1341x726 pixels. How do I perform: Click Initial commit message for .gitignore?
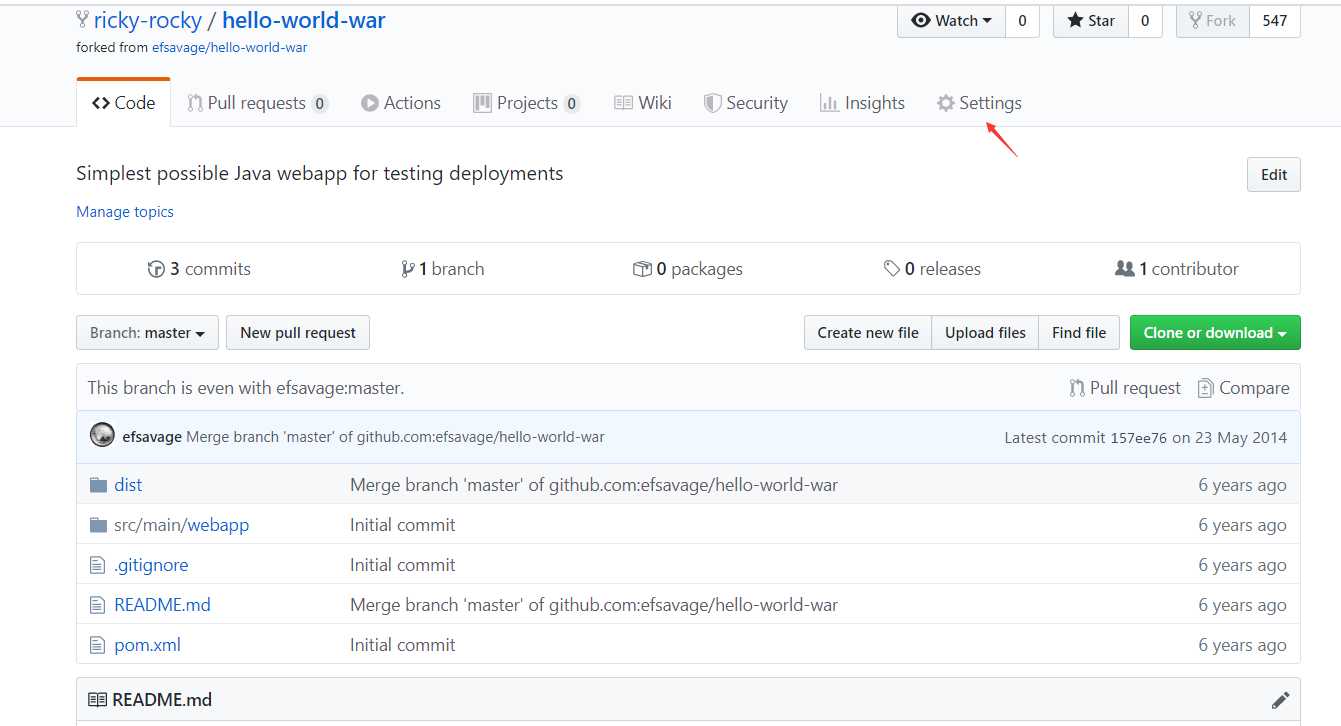pyautogui.click(x=402, y=565)
